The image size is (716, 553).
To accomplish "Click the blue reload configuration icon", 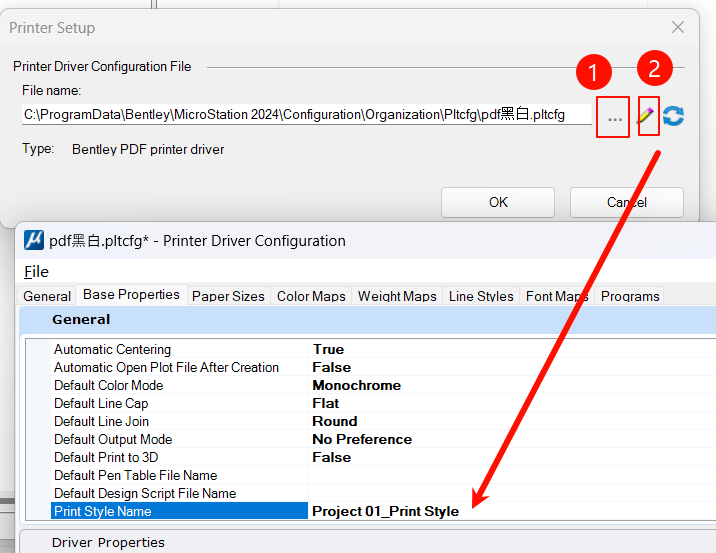I will click(674, 116).
